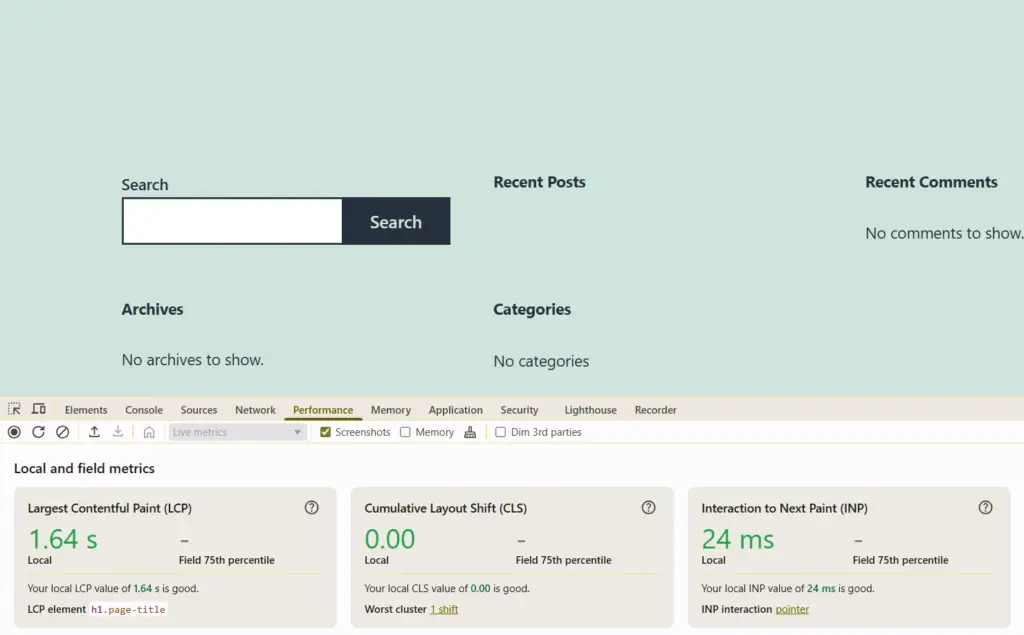Click the reload and record icon
1024x635 pixels.
[x=39, y=432]
